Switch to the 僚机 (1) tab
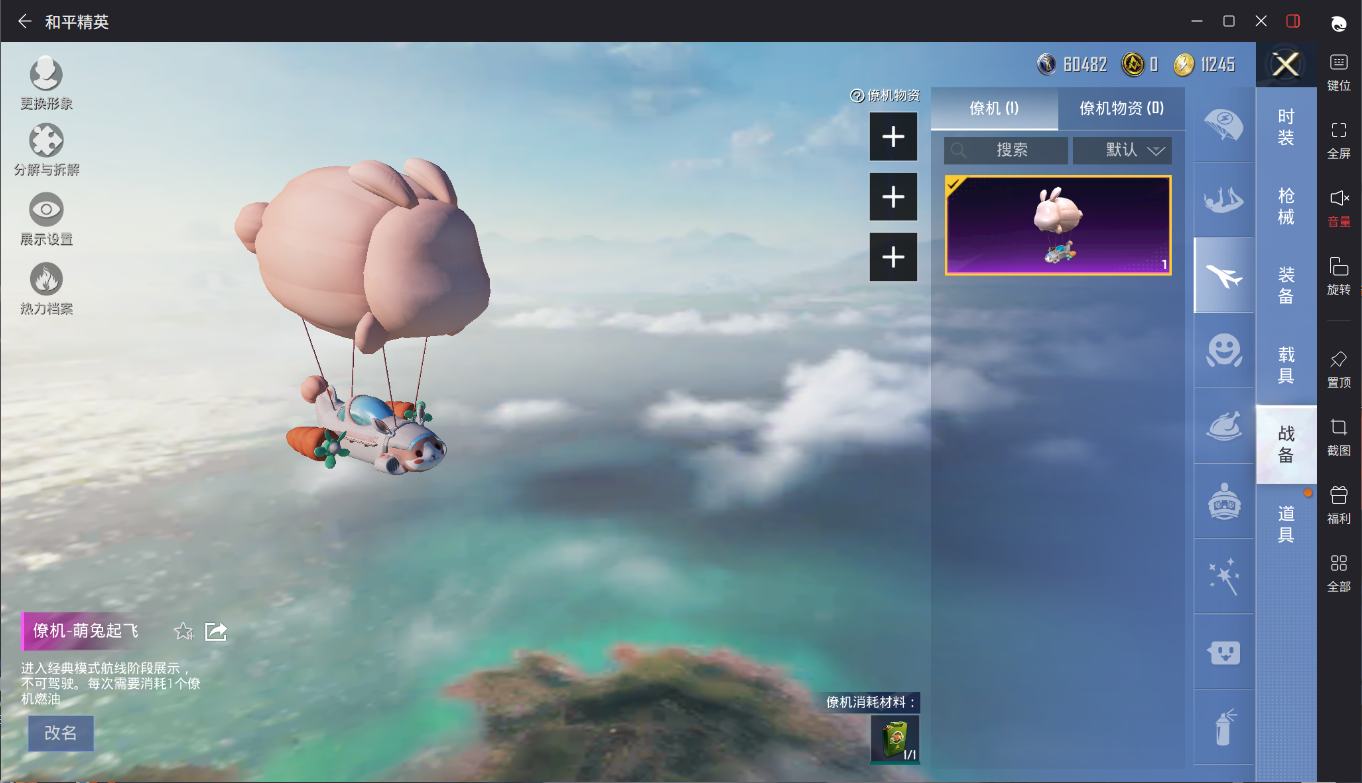The image size is (1362, 783). pyautogui.click(x=994, y=108)
